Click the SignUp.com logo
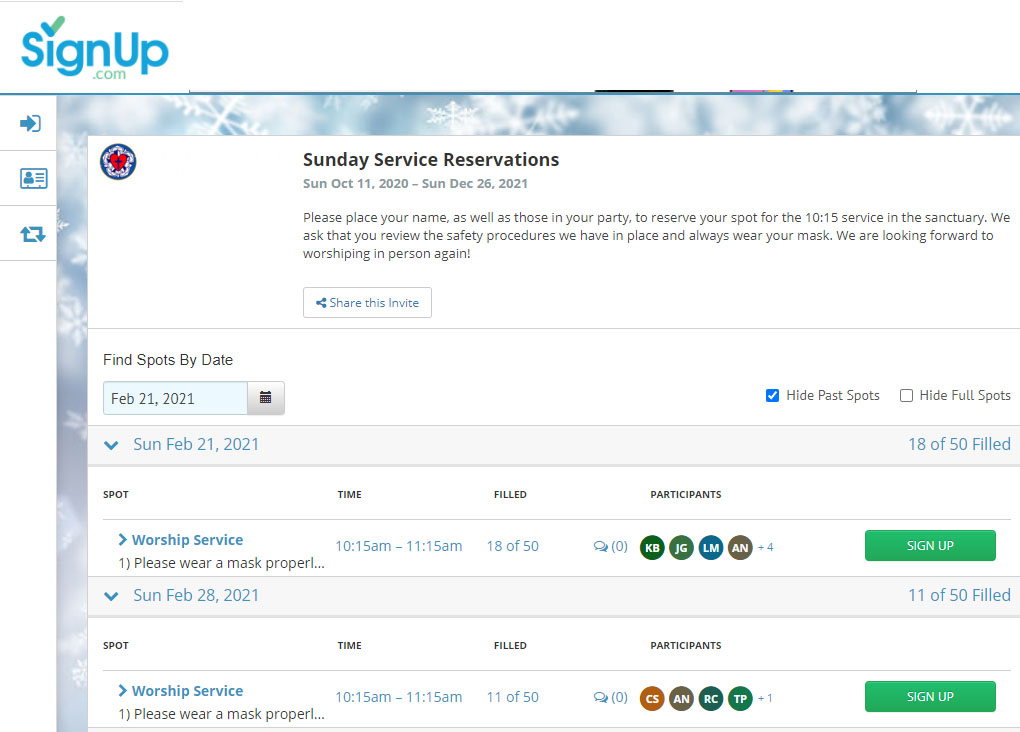This screenshot has width=1020, height=732. (94, 49)
